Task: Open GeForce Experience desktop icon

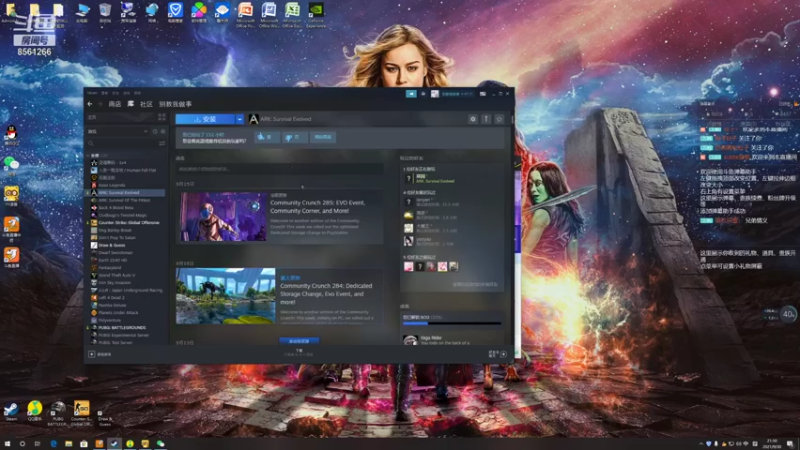Action: (316, 14)
